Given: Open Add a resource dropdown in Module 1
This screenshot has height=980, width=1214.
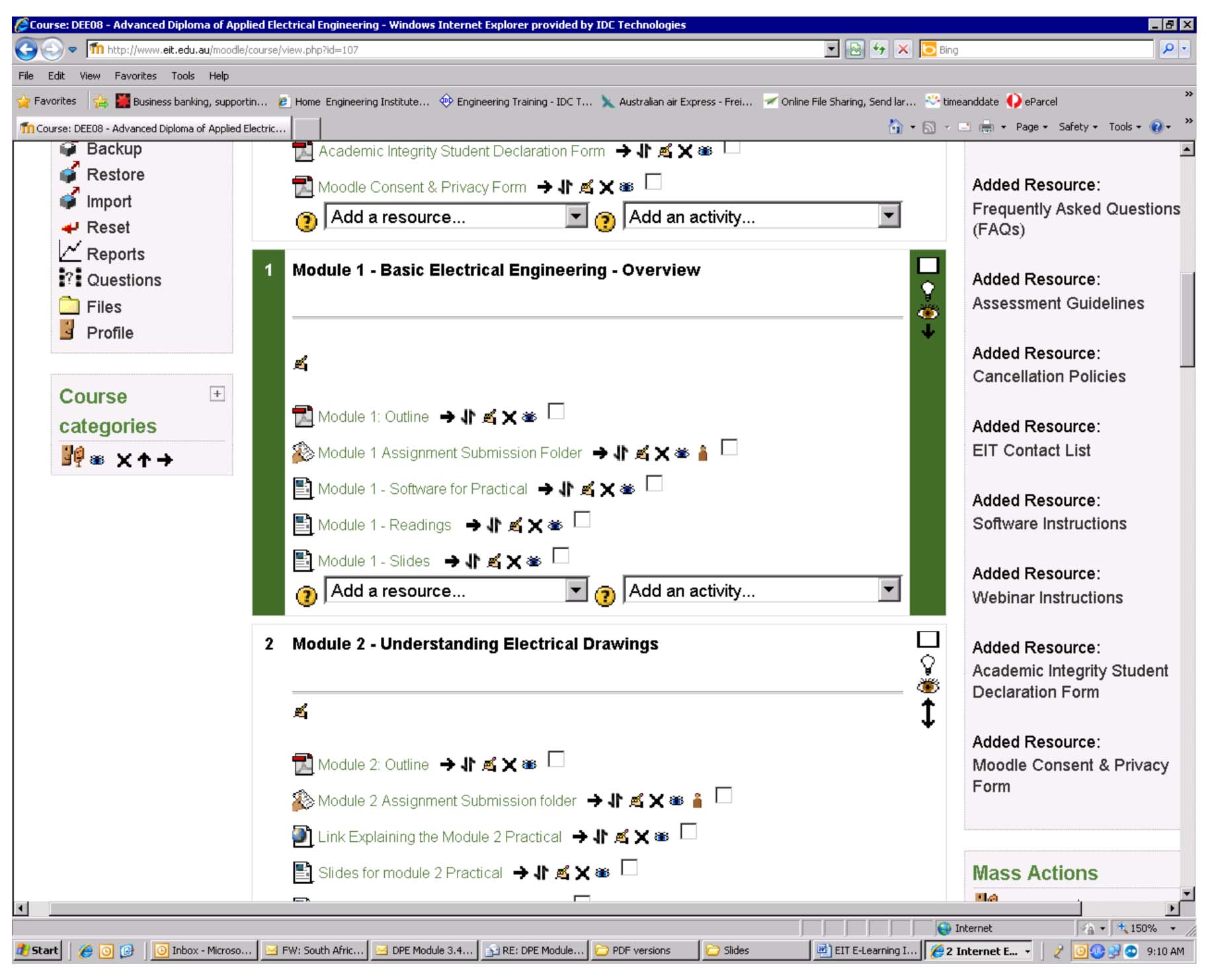Looking at the screenshot, I should (456, 591).
